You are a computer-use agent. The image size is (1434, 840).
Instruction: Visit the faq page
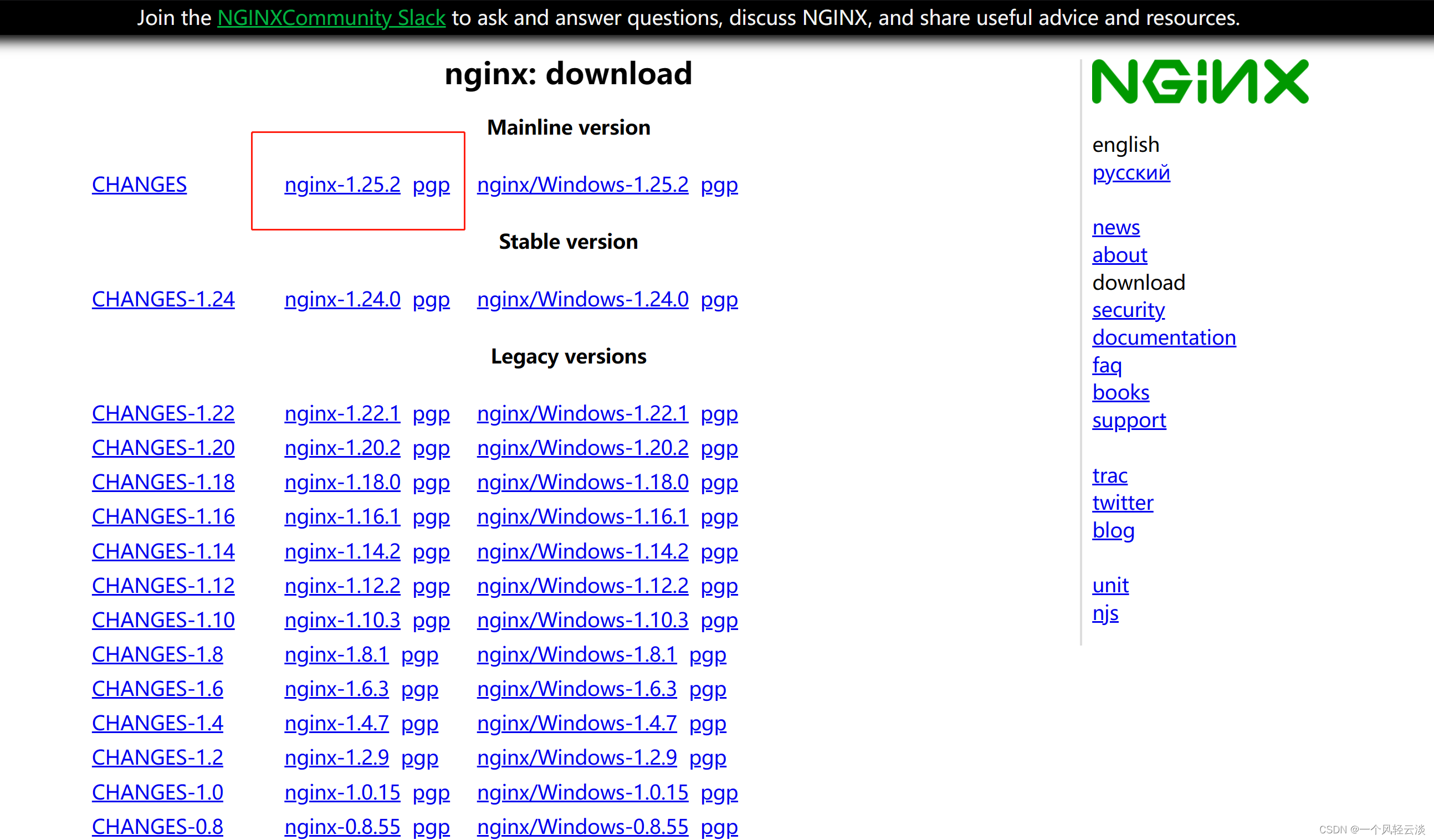(1106, 365)
